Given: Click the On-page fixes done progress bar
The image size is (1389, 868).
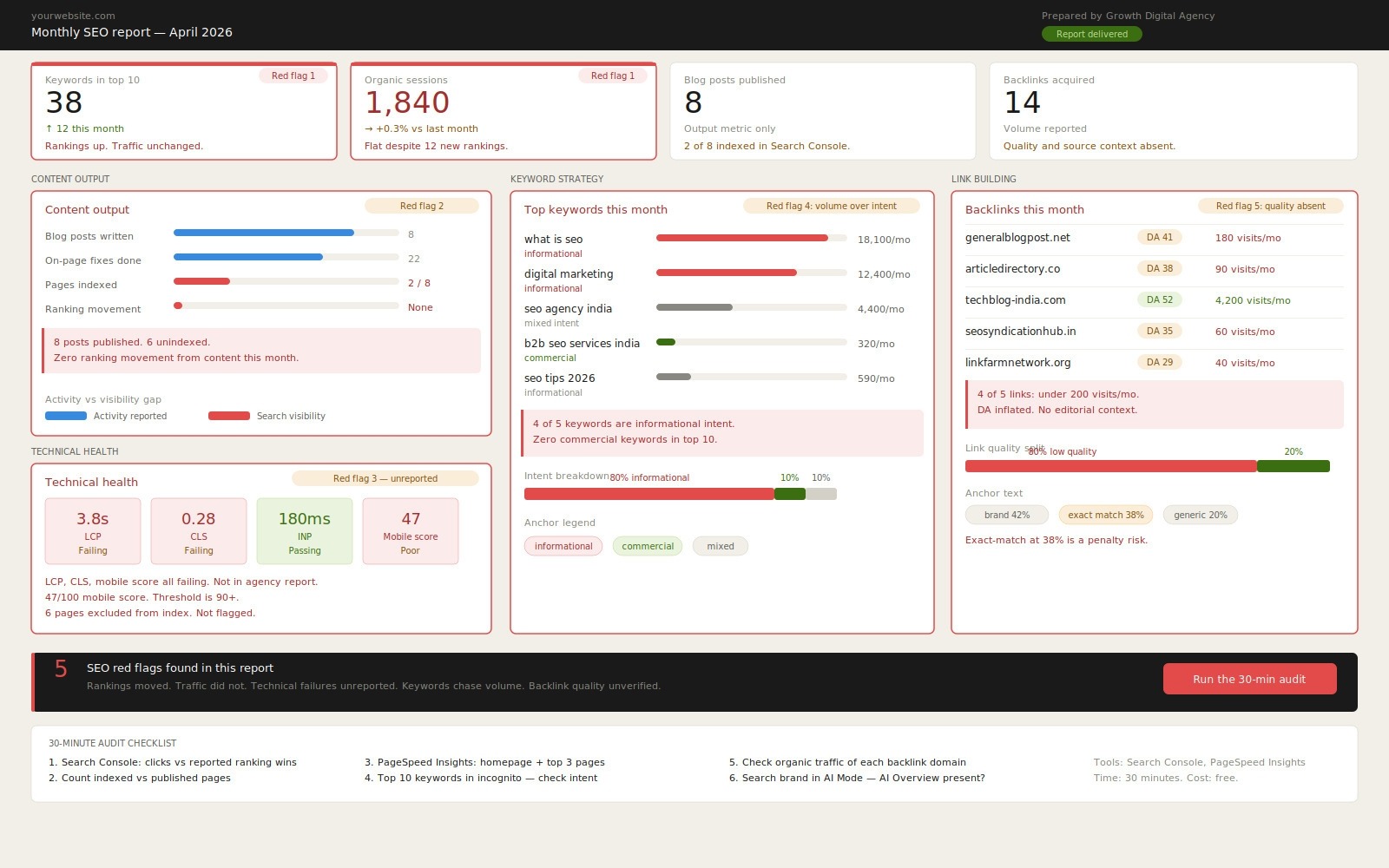Looking at the screenshot, I should (x=286, y=257).
